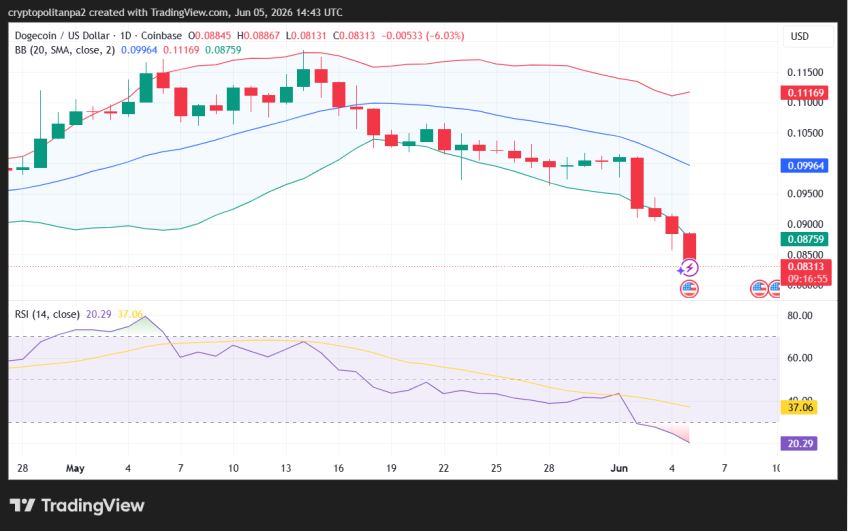Click the TradingView logo at bottom left
This screenshot has height=531, width=848.
click(x=77, y=506)
